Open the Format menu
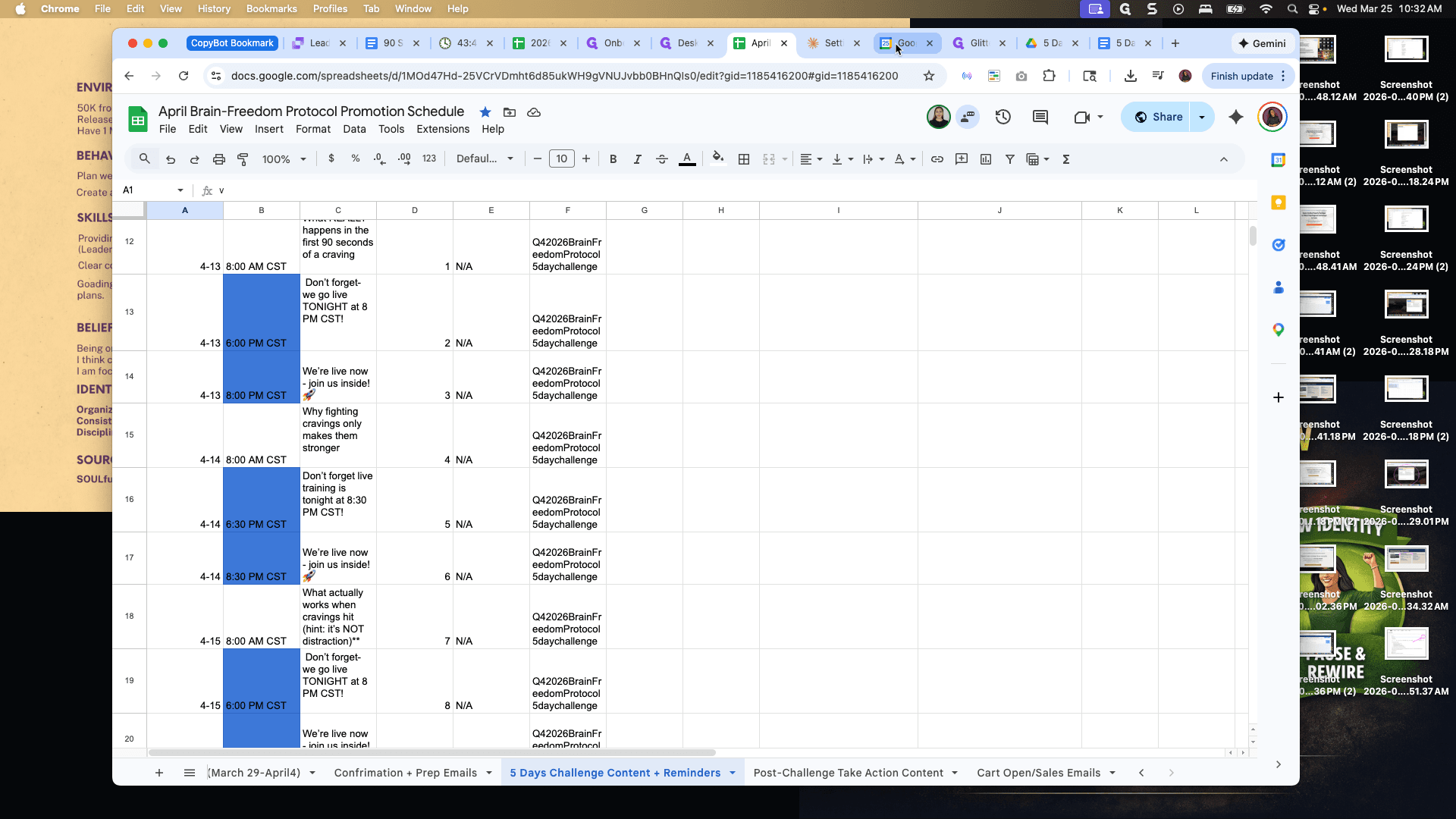The image size is (1456, 819). pyautogui.click(x=313, y=129)
